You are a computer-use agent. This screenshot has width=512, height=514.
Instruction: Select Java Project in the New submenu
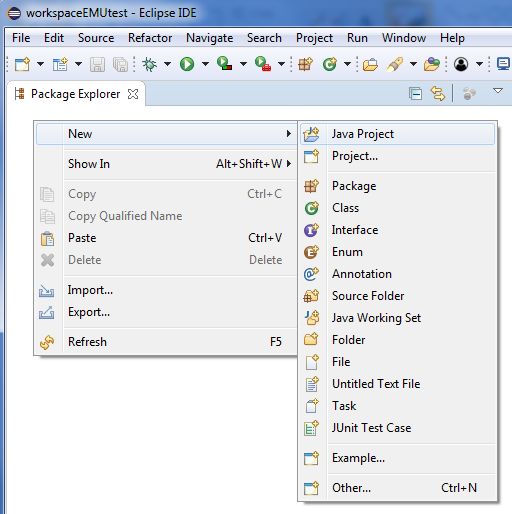pyautogui.click(x=398, y=134)
